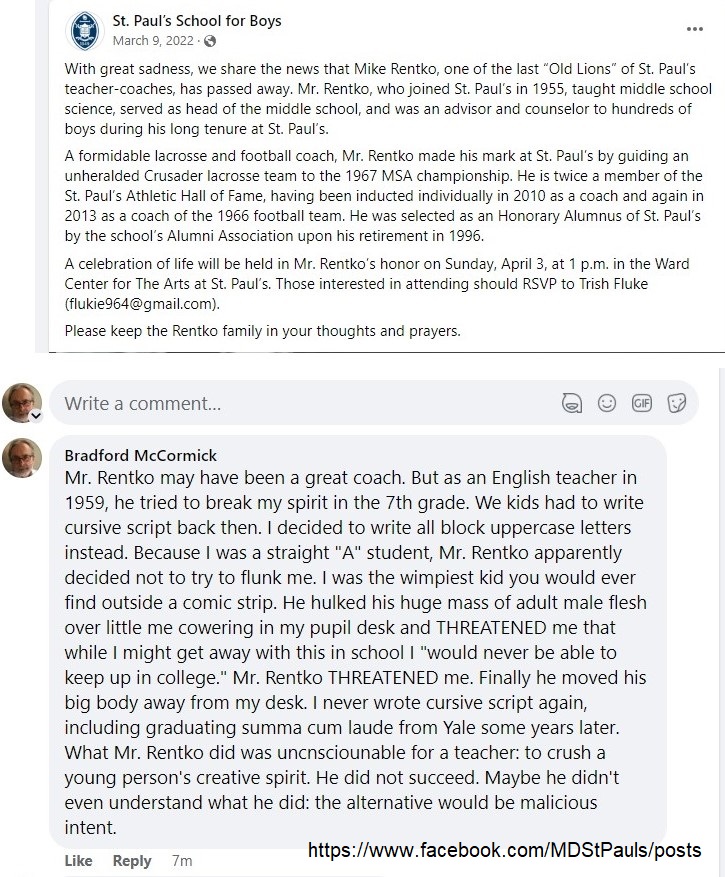Add a GIF to the comment

pos(642,403)
